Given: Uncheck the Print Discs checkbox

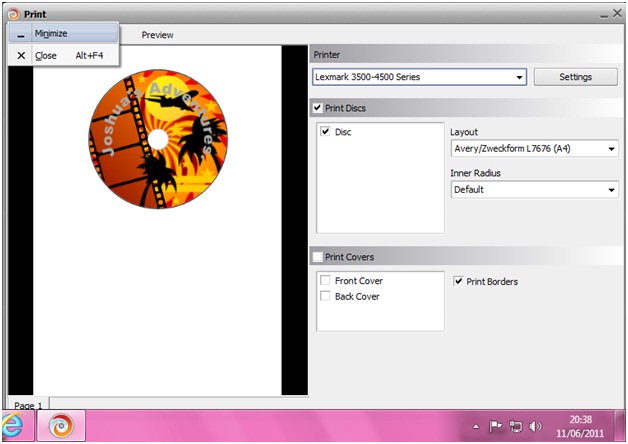Looking at the screenshot, I should [318, 108].
